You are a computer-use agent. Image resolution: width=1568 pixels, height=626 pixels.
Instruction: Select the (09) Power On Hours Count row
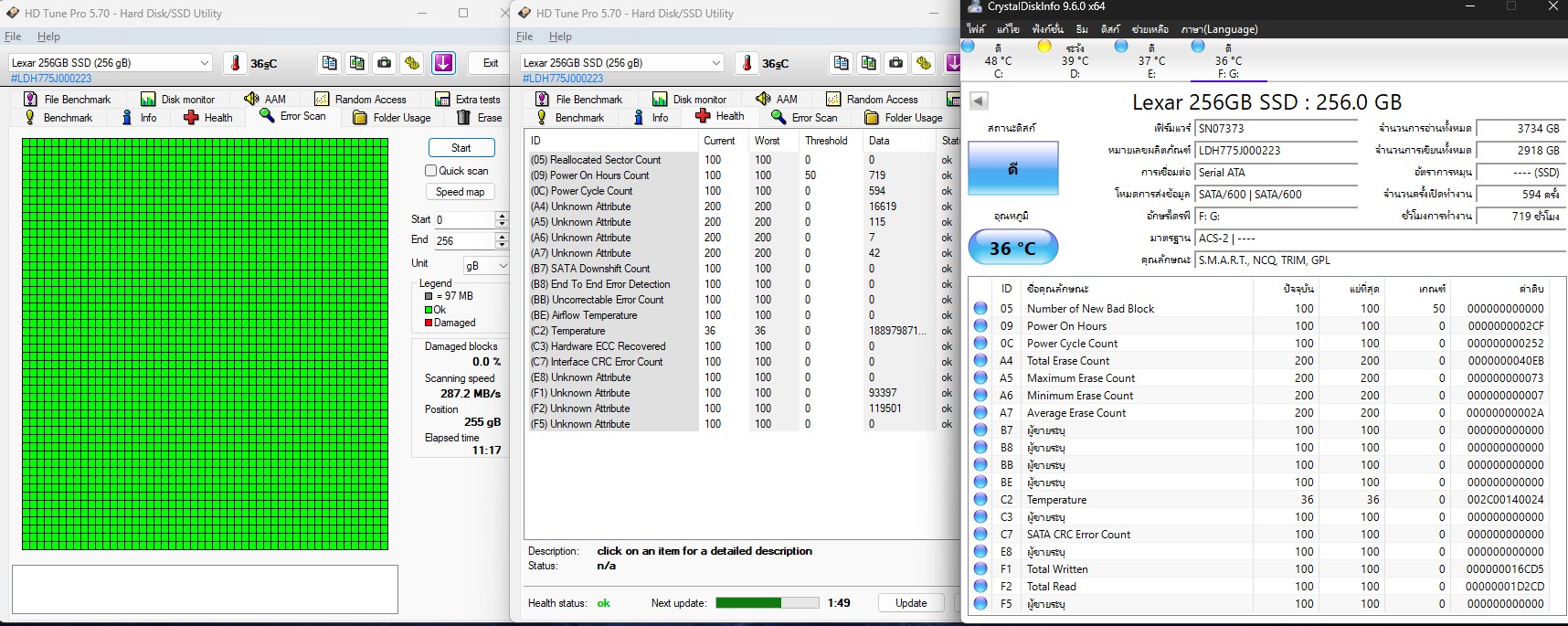click(x=742, y=175)
